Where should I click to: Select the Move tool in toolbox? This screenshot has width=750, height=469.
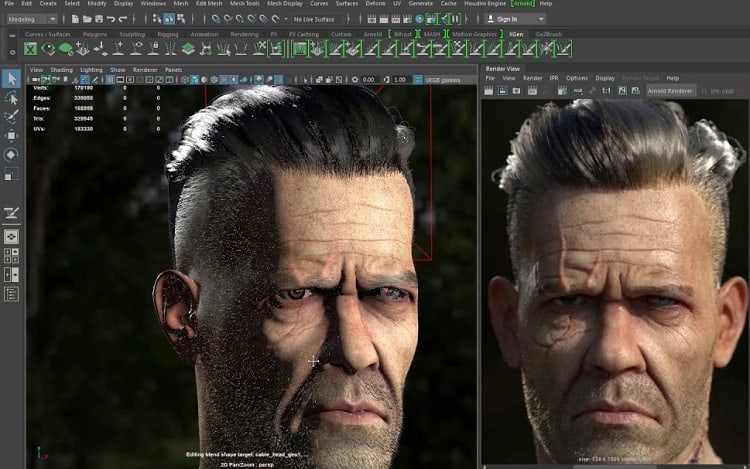(11, 136)
